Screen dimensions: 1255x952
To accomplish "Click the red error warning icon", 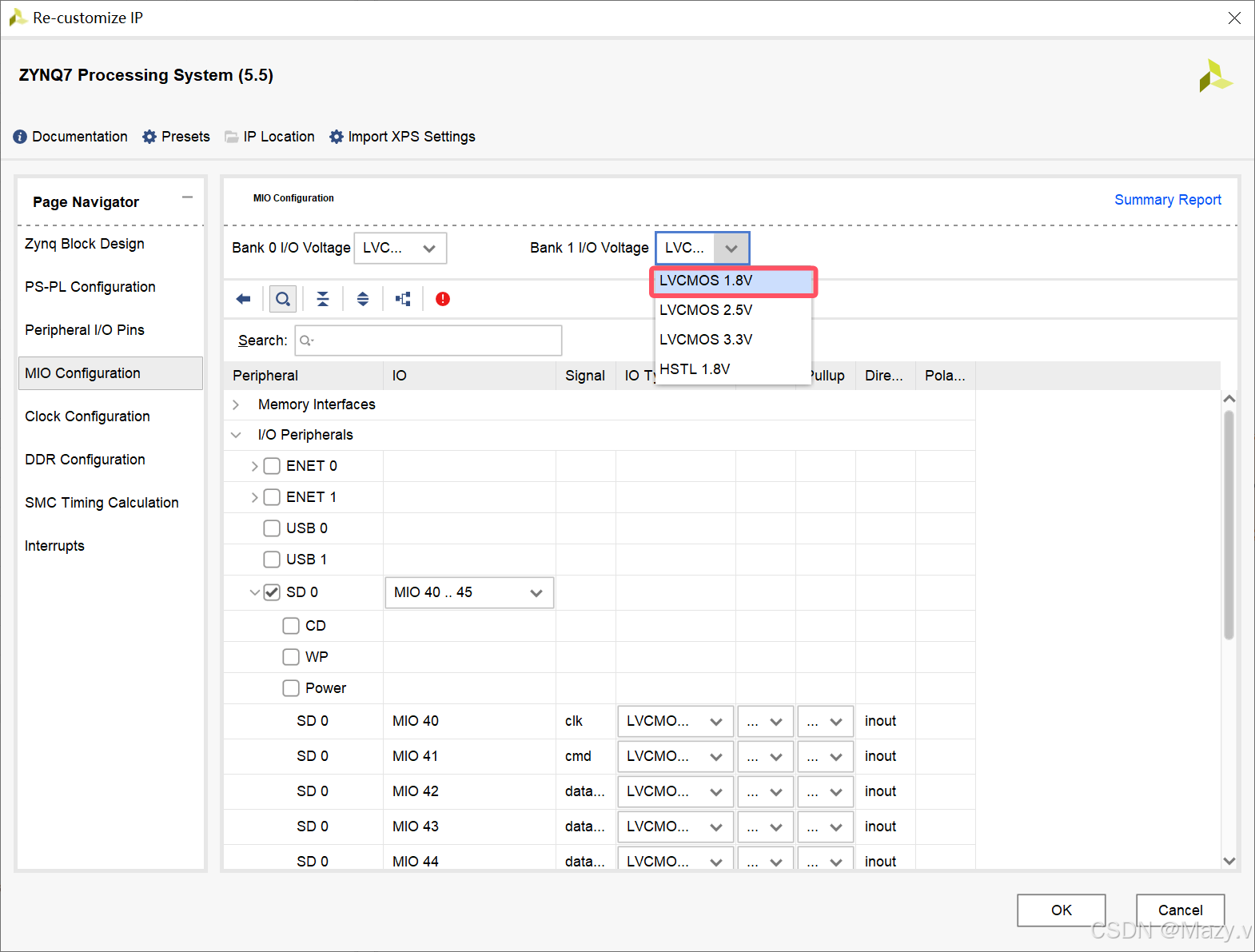I will click(x=443, y=299).
